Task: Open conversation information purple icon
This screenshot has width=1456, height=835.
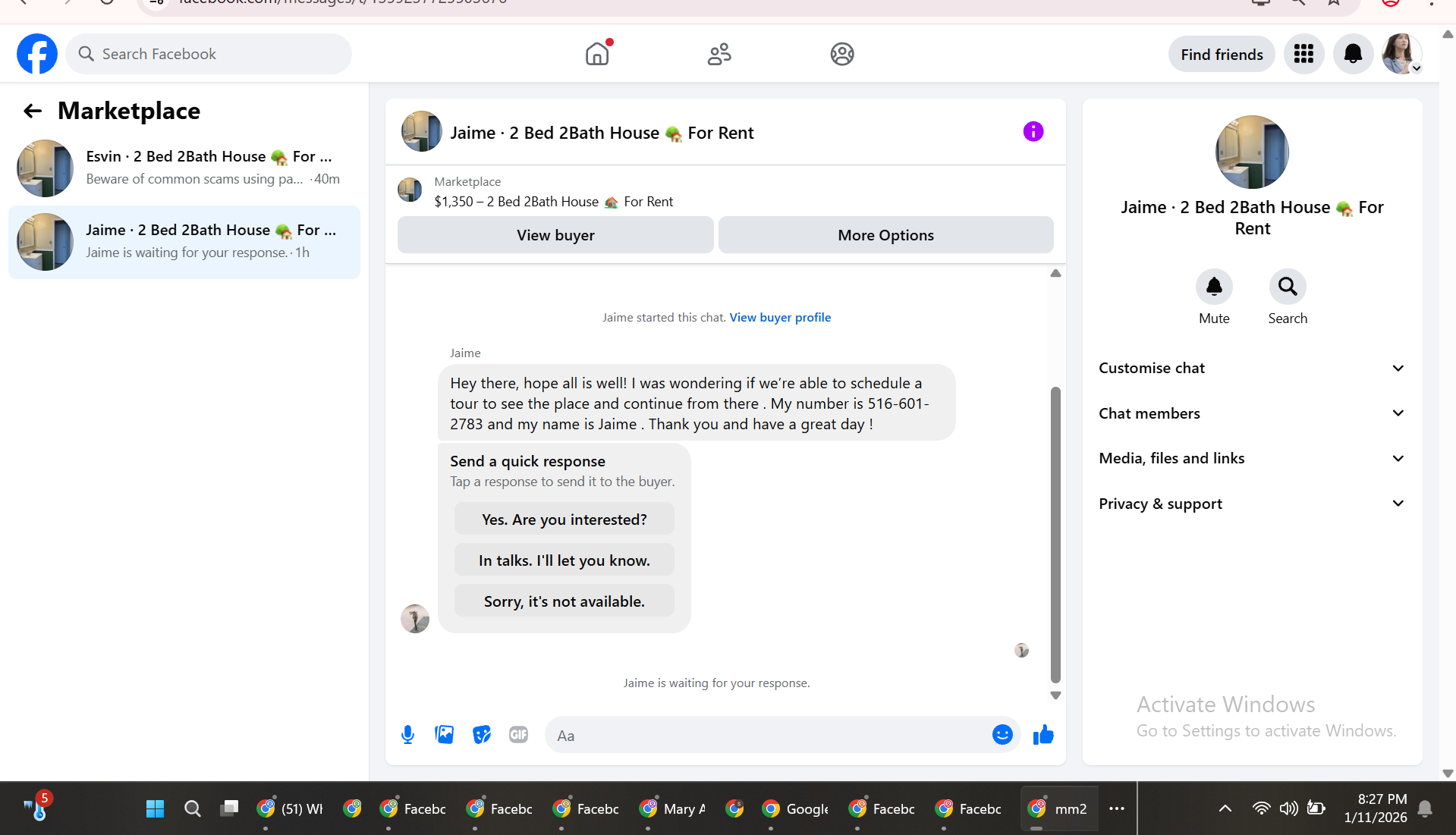Action: (x=1033, y=132)
